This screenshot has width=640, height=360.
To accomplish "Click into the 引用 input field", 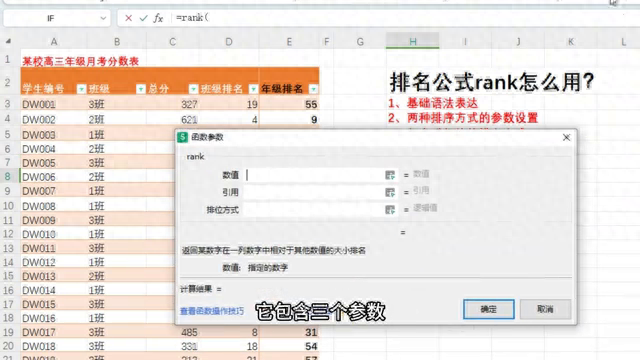I will pos(313,192).
